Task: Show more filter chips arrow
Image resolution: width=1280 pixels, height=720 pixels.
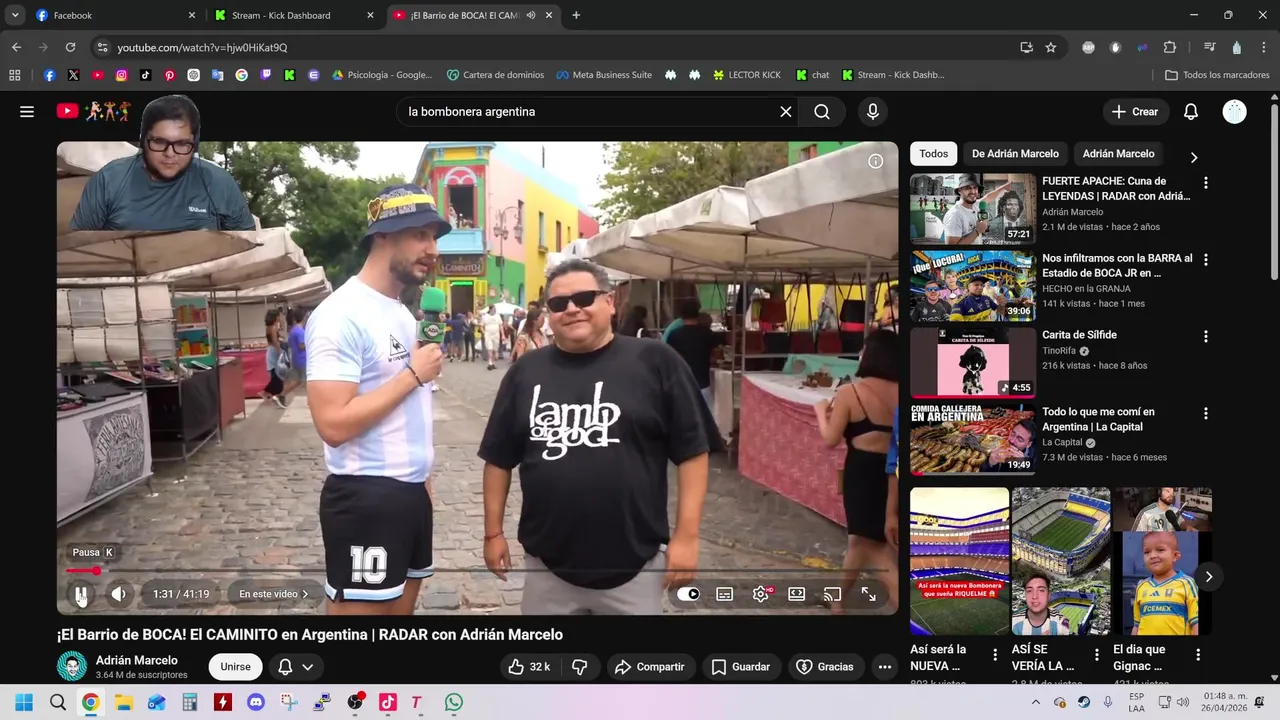Action: tap(1193, 157)
